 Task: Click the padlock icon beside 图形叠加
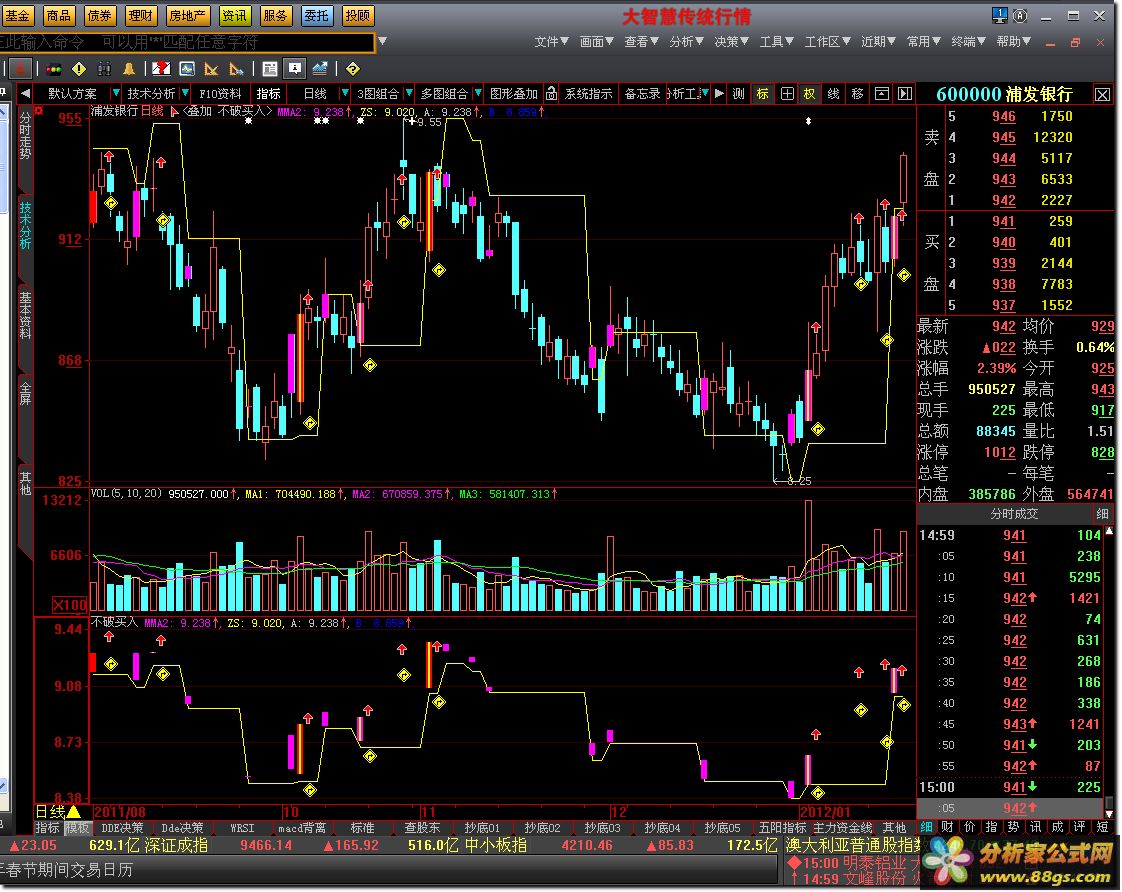pyautogui.click(x=552, y=94)
